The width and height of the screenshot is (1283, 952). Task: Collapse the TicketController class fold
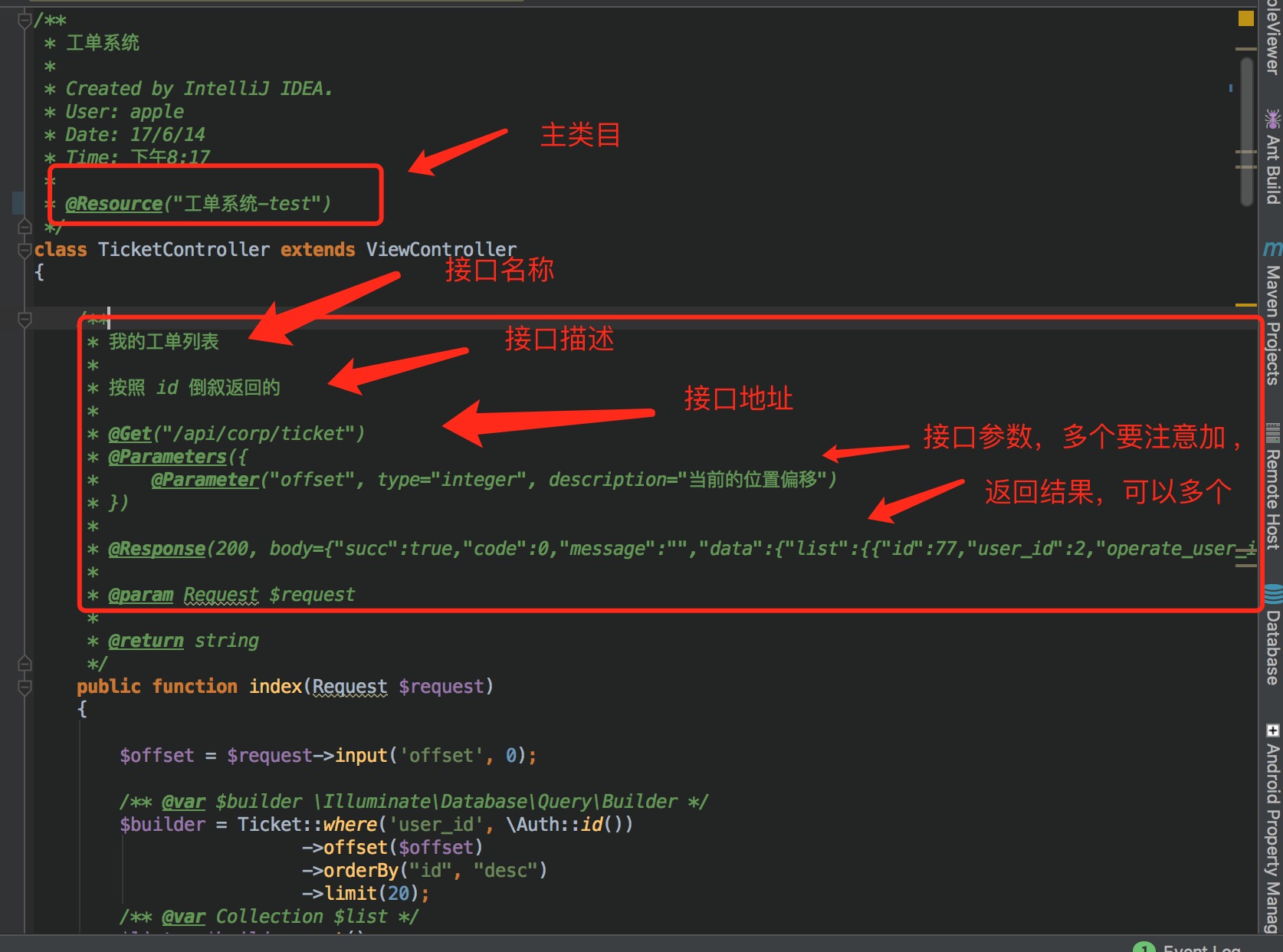(25, 250)
